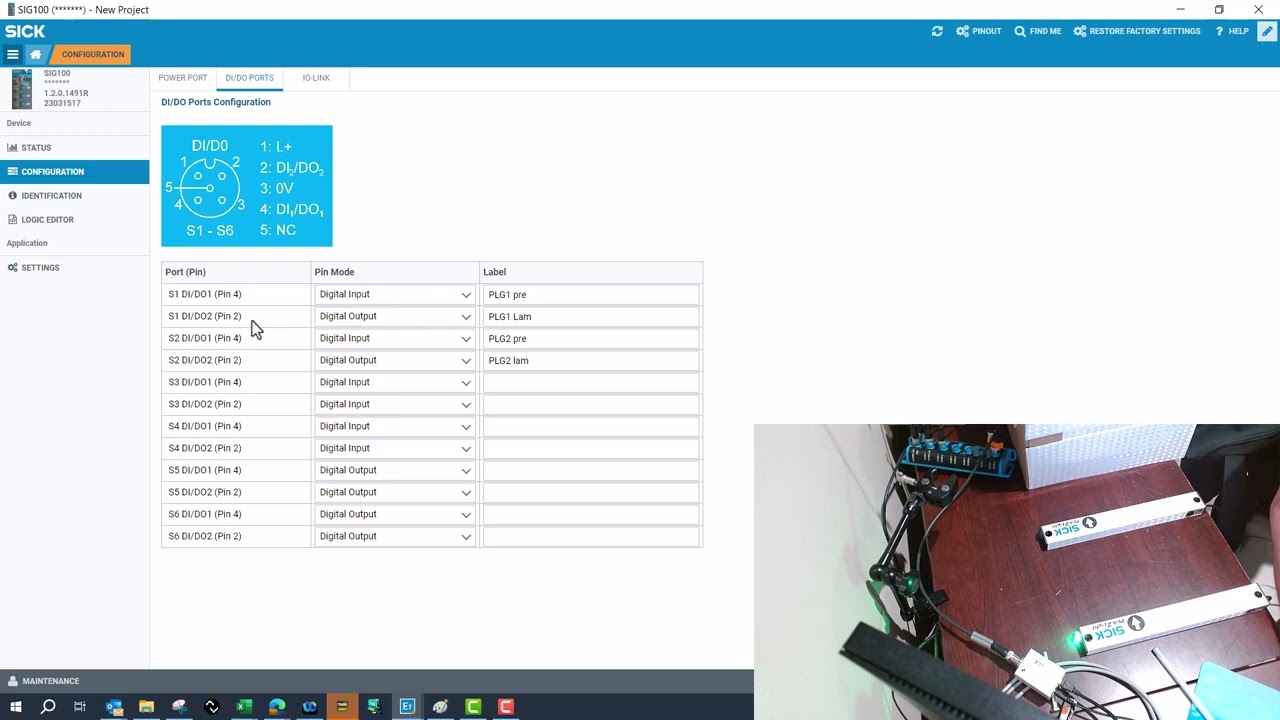Open the network computers icon in taskbar

(x=374, y=707)
